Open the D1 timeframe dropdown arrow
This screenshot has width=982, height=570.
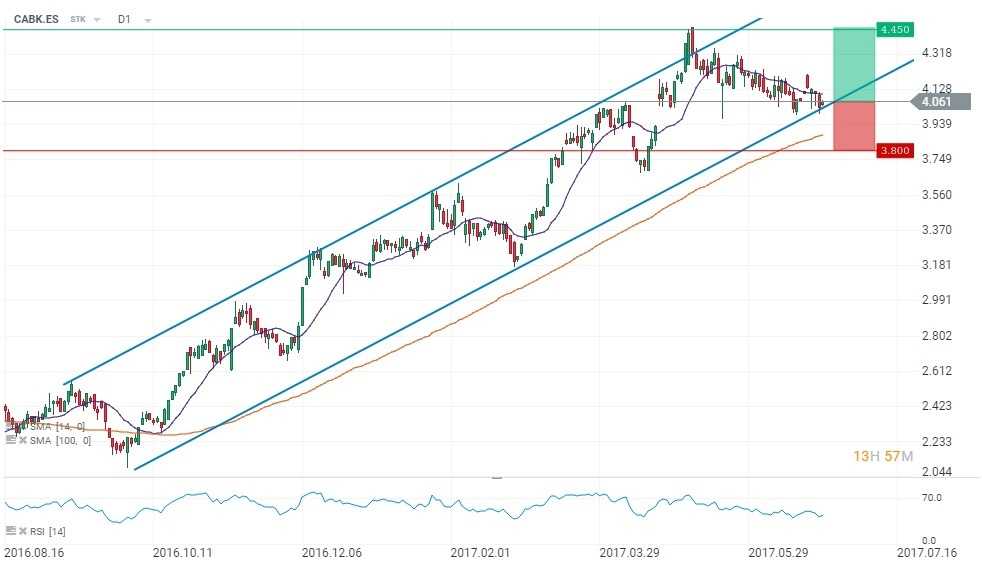[147, 19]
